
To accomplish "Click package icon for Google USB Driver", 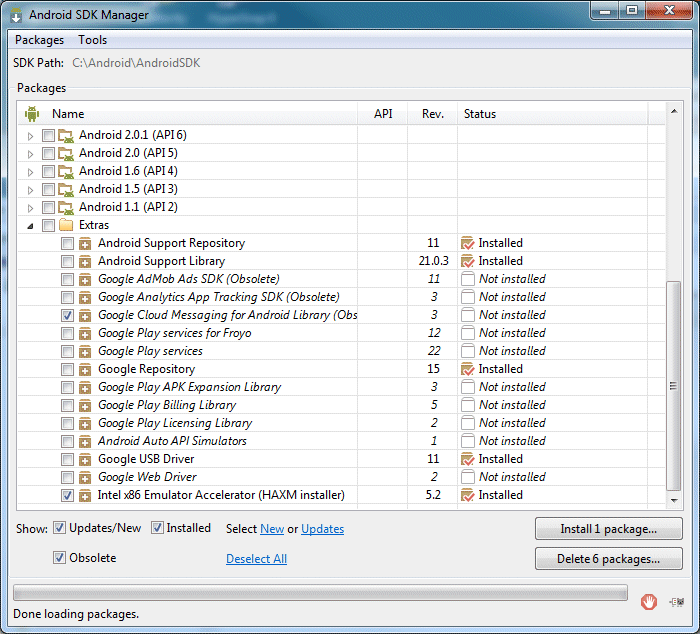I will tap(85, 459).
